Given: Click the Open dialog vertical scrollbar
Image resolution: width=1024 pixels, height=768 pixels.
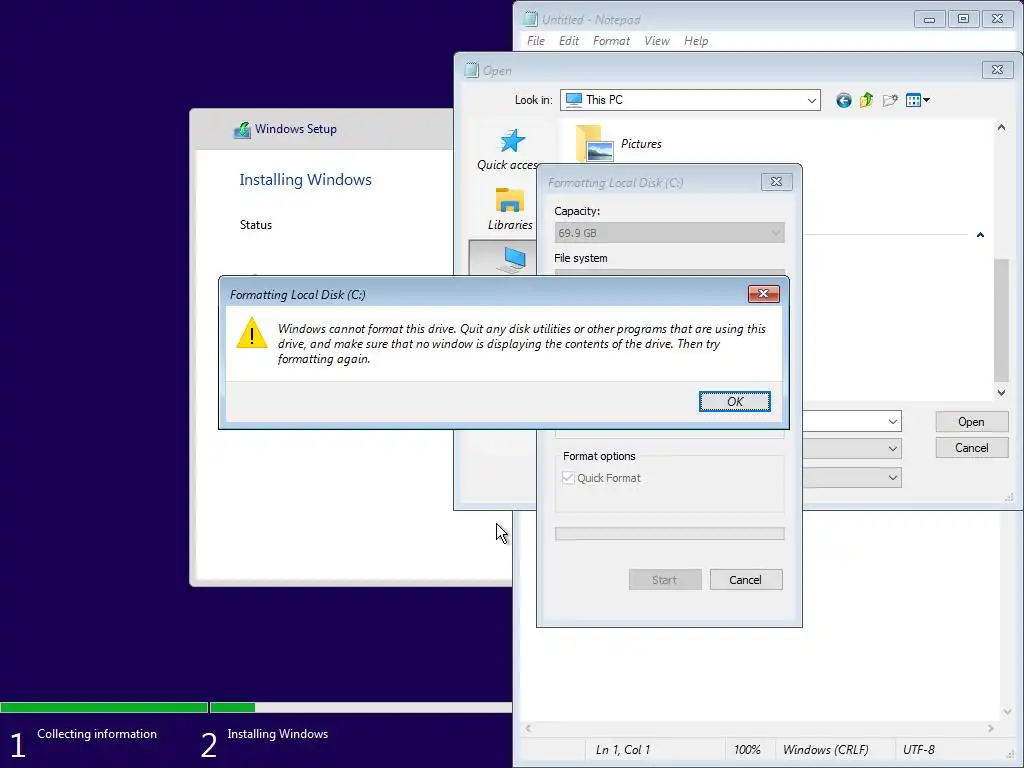Looking at the screenshot, I should pyautogui.click(x=1001, y=320).
